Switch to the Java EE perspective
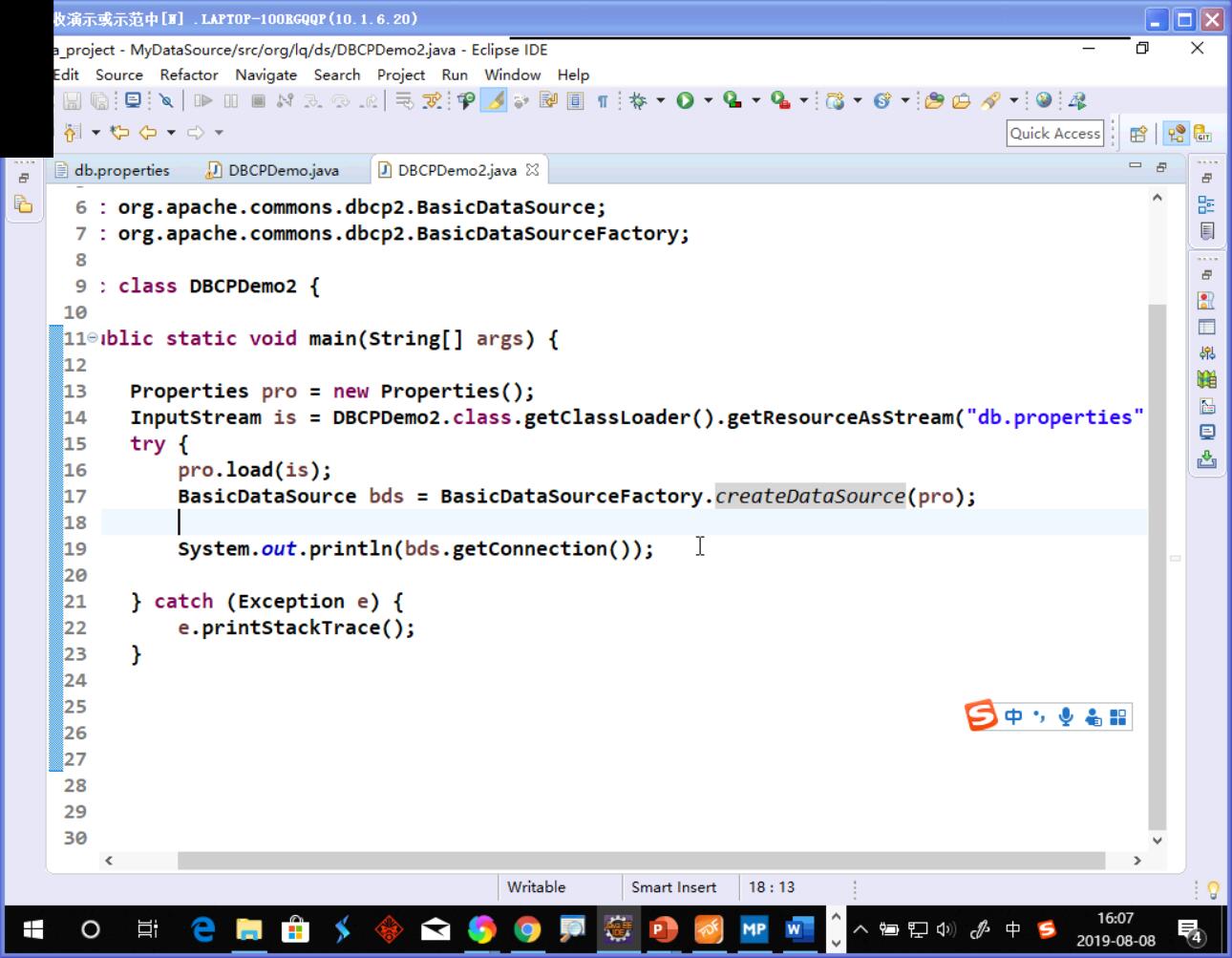Image resolution: width=1232 pixels, height=958 pixels. pos(1177,134)
